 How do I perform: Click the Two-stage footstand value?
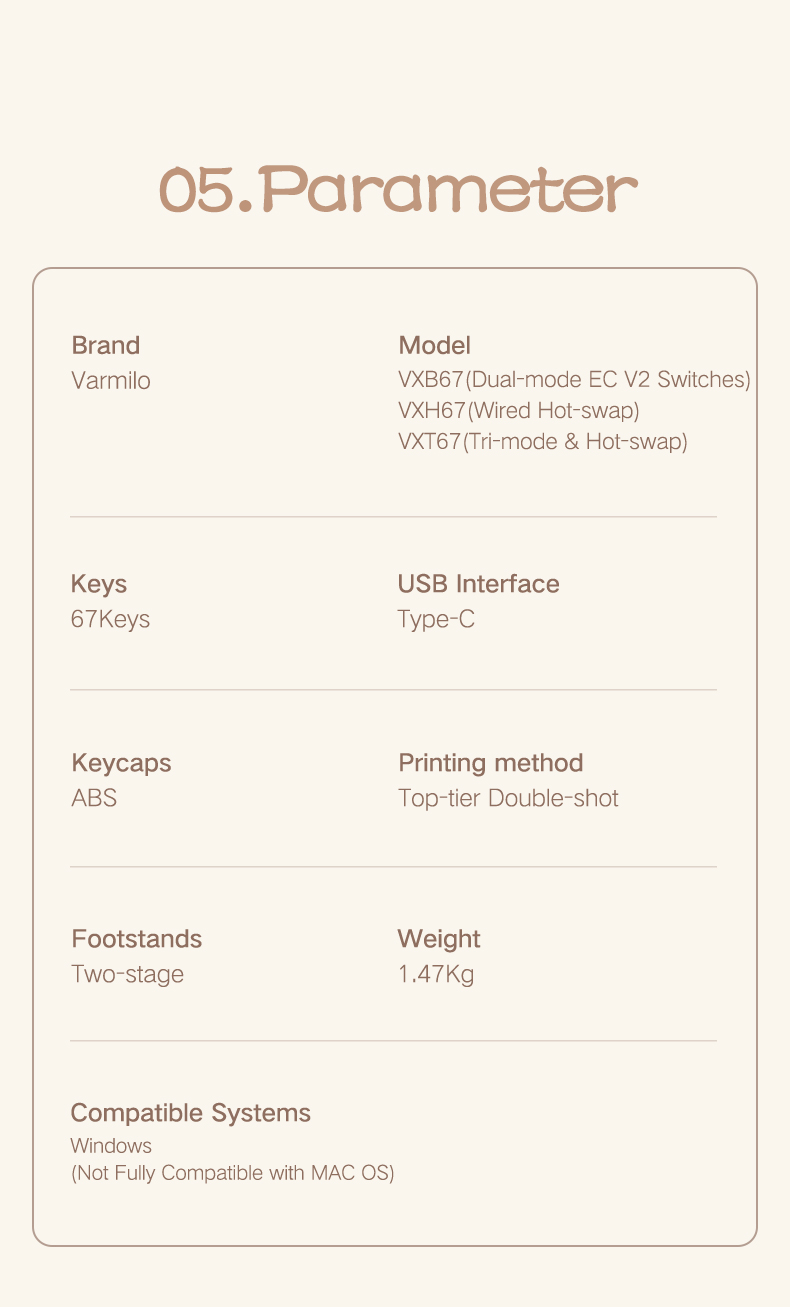tap(127, 975)
